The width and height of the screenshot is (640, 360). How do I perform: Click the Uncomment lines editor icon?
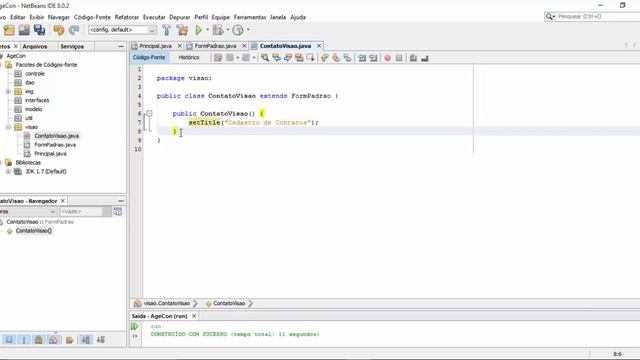pos(424,58)
